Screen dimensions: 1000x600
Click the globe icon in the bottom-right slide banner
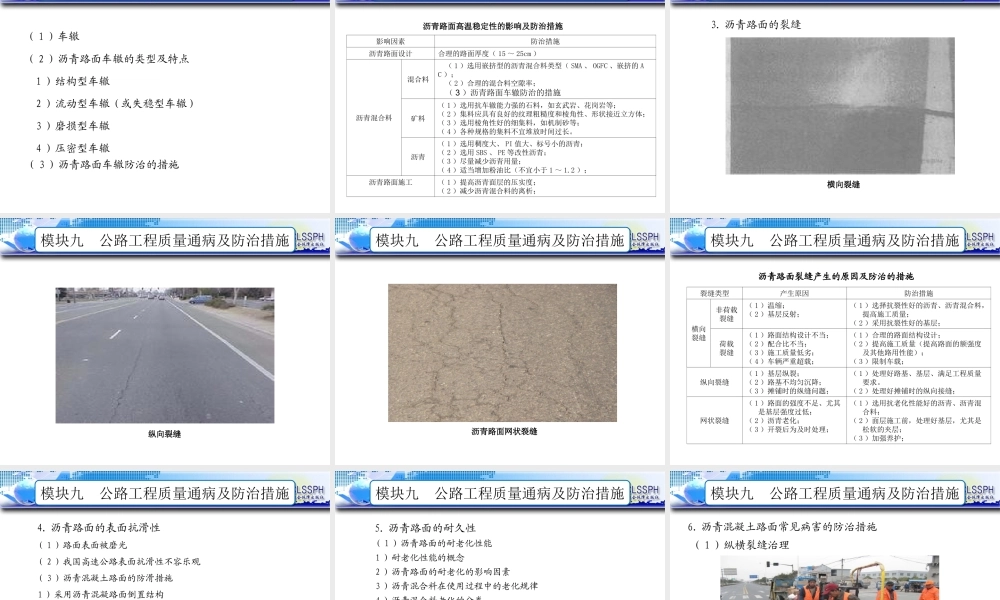tap(692, 493)
